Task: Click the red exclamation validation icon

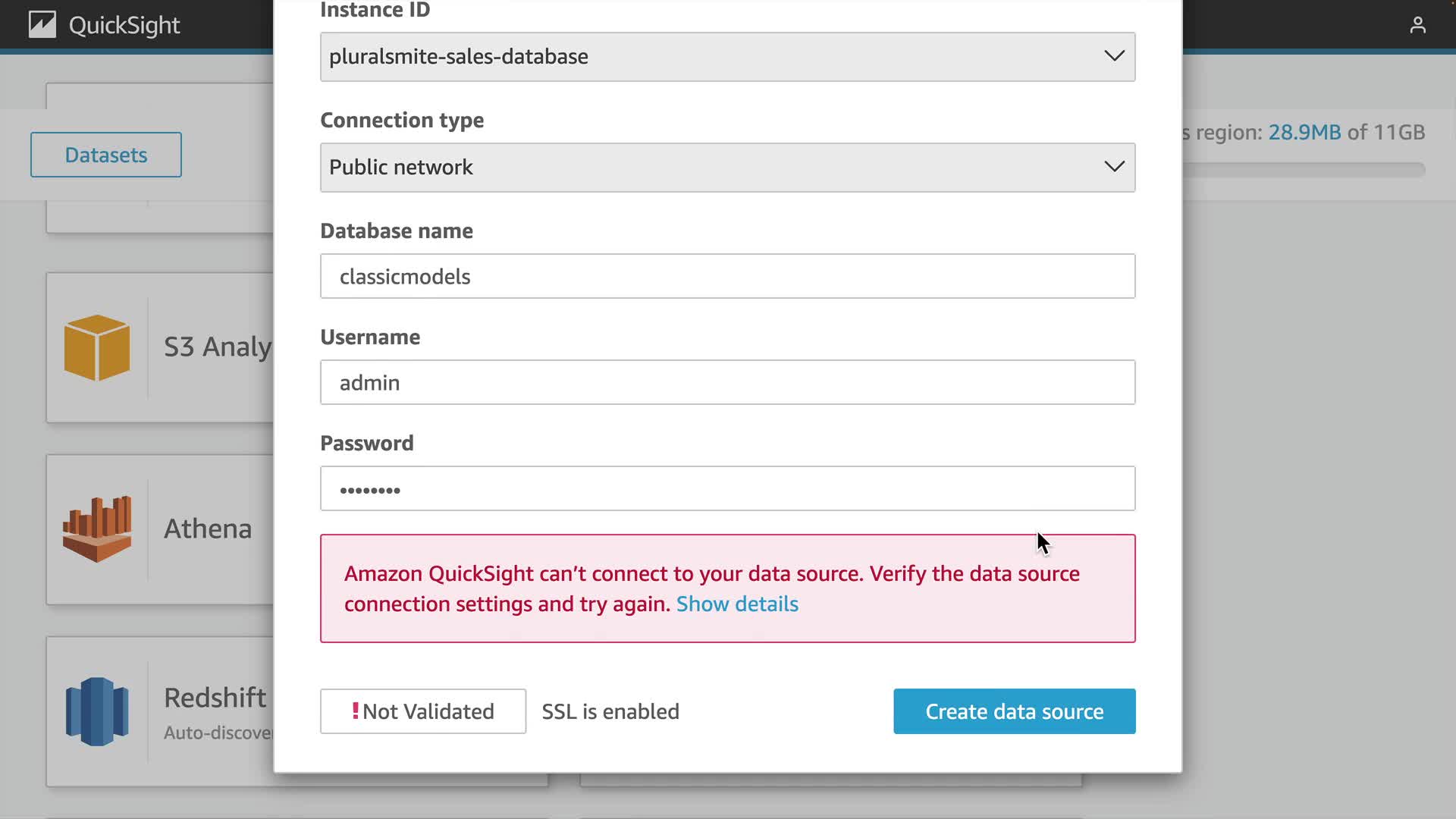Action: coord(355,711)
